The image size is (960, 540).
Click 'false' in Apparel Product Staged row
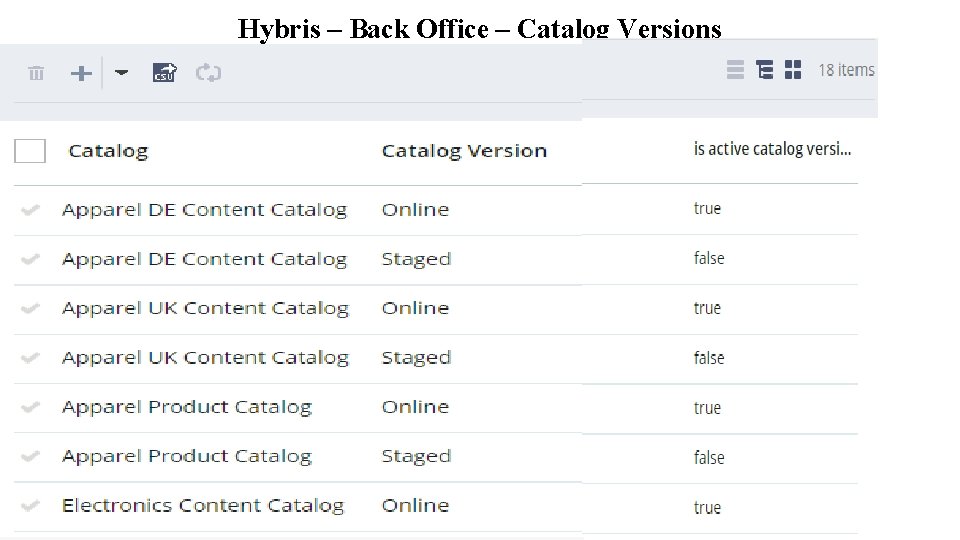[709, 457]
